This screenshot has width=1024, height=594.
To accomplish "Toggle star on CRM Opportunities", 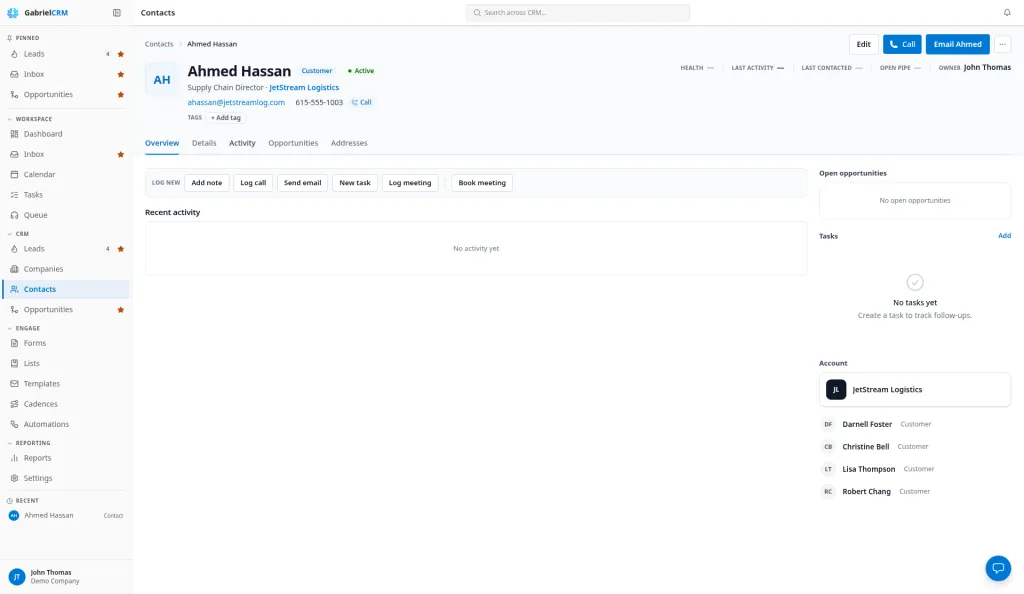I will [121, 310].
